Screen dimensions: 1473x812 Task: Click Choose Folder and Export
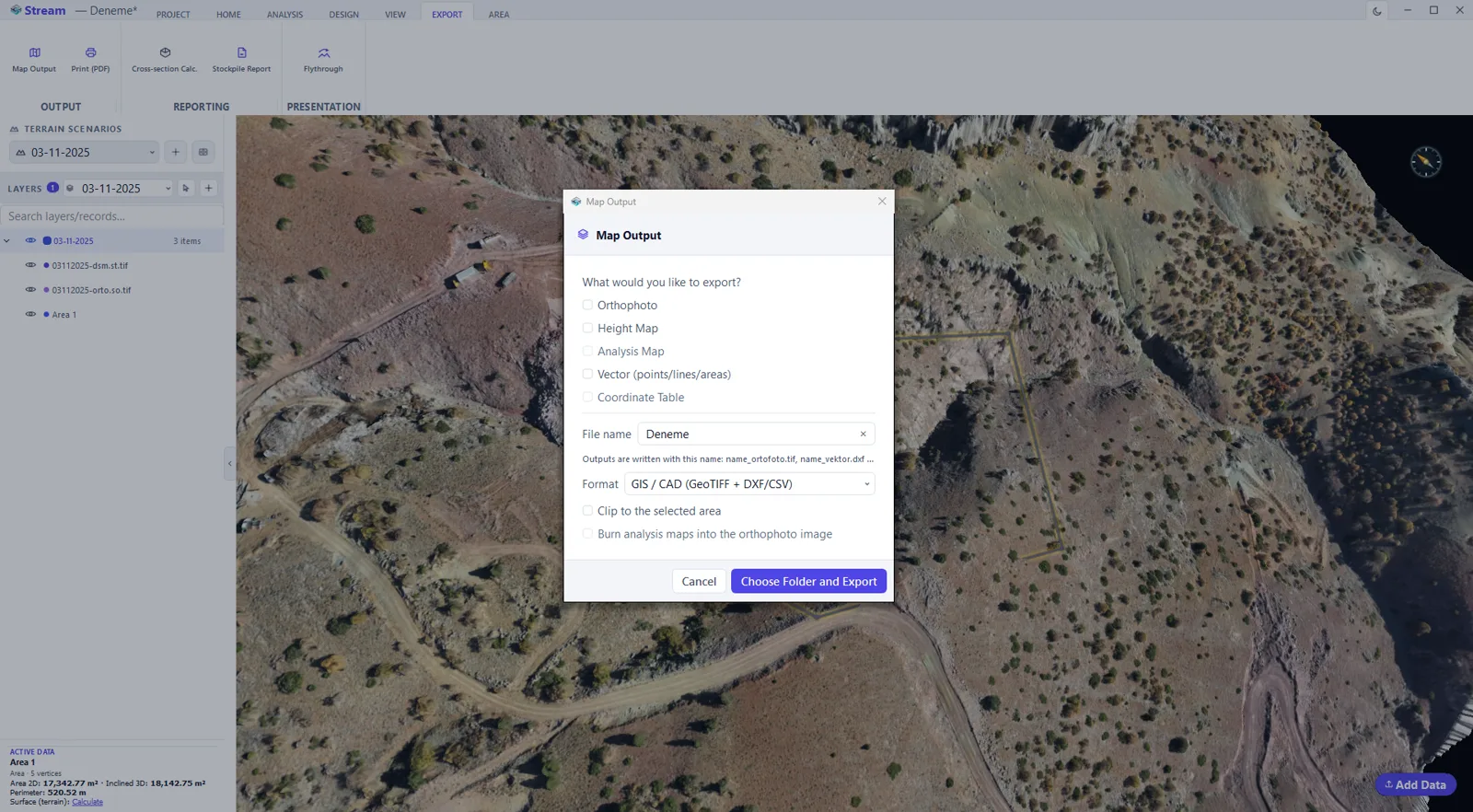[x=808, y=581]
